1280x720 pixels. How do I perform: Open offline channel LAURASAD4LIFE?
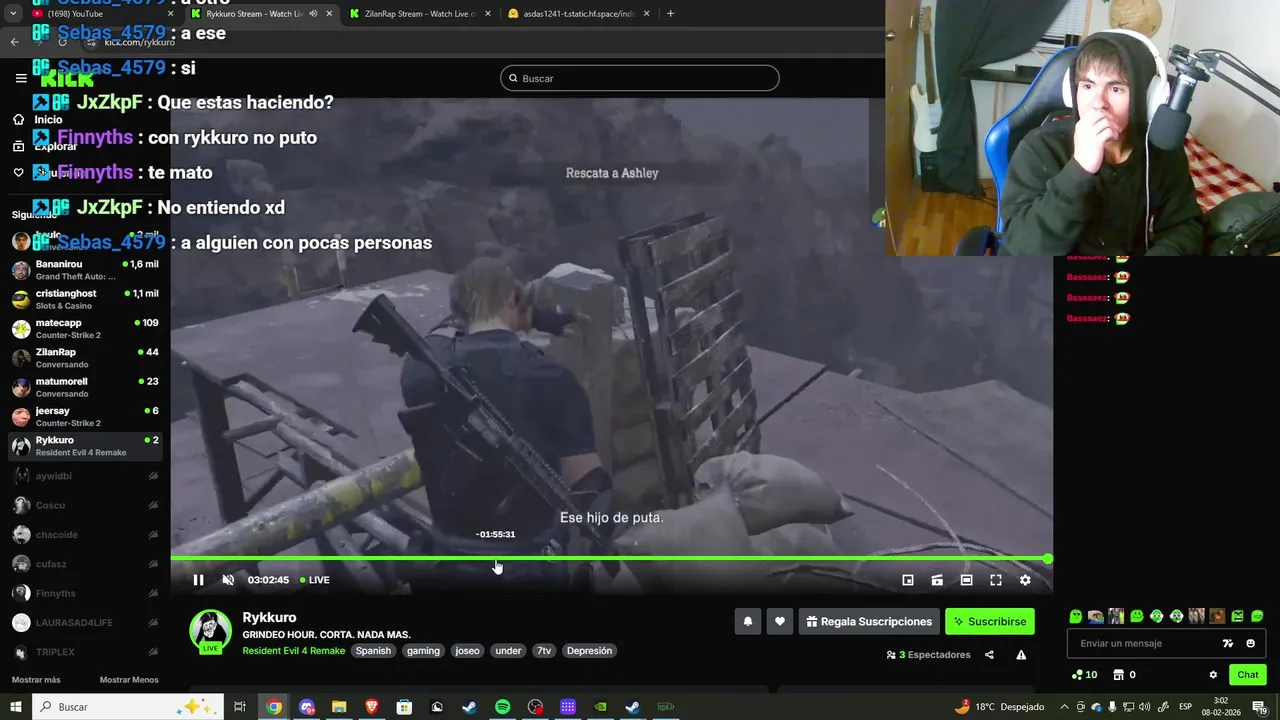[x=85, y=622]
